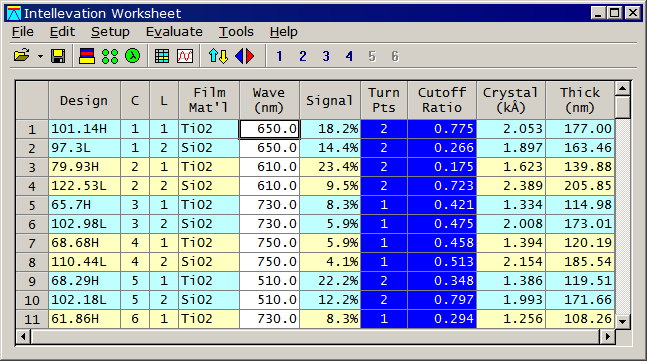Open the Tools menu
The width and height of the screenshot is (647, 361).
[x=236, y=32]
